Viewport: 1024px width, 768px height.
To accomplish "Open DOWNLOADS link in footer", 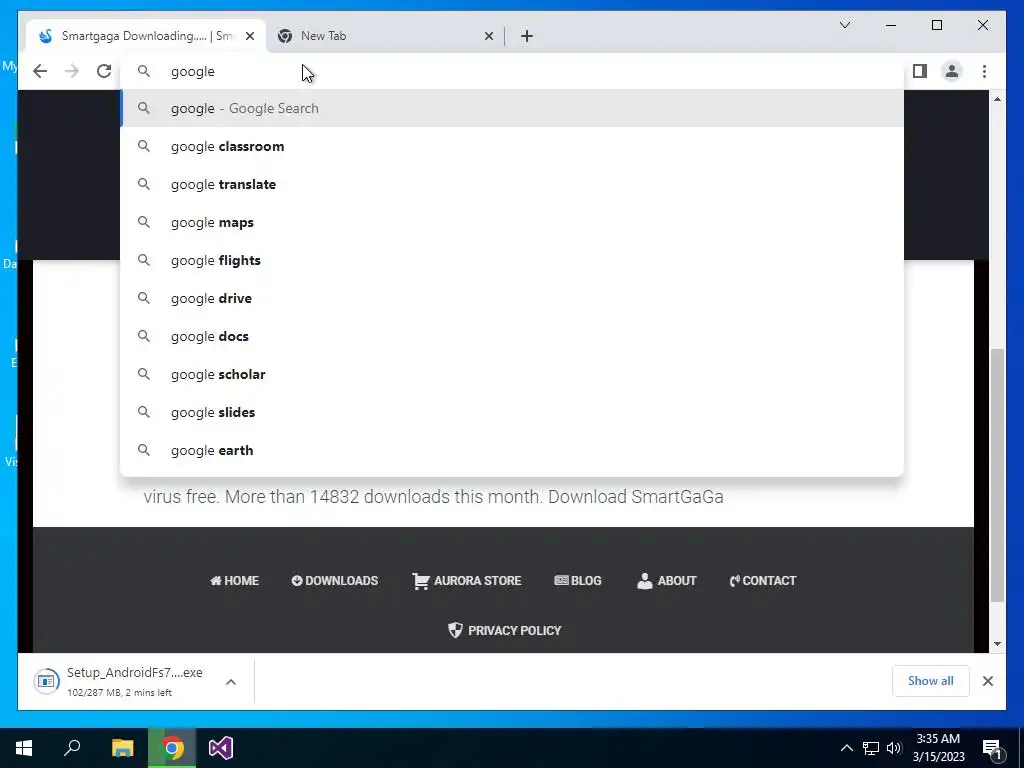I will point(334,581).
